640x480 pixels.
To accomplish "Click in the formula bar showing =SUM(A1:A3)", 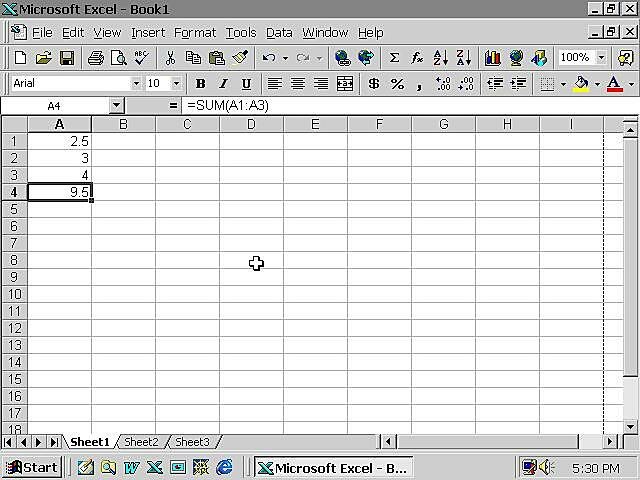I will pos(410,106).
